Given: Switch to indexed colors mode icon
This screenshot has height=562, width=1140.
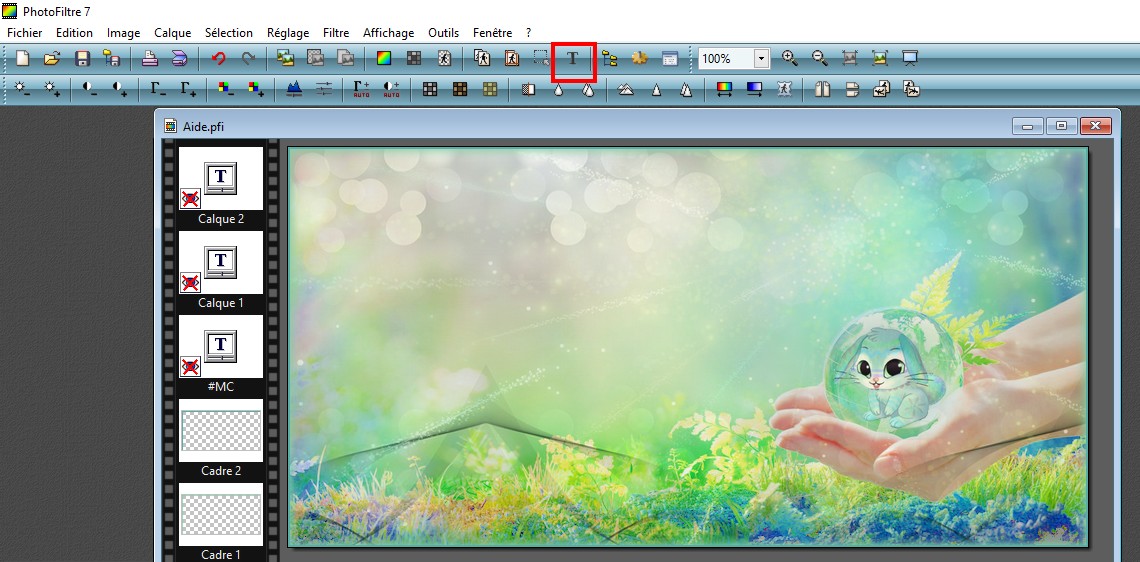Looking at the screenshot, I should coord(414,58).
